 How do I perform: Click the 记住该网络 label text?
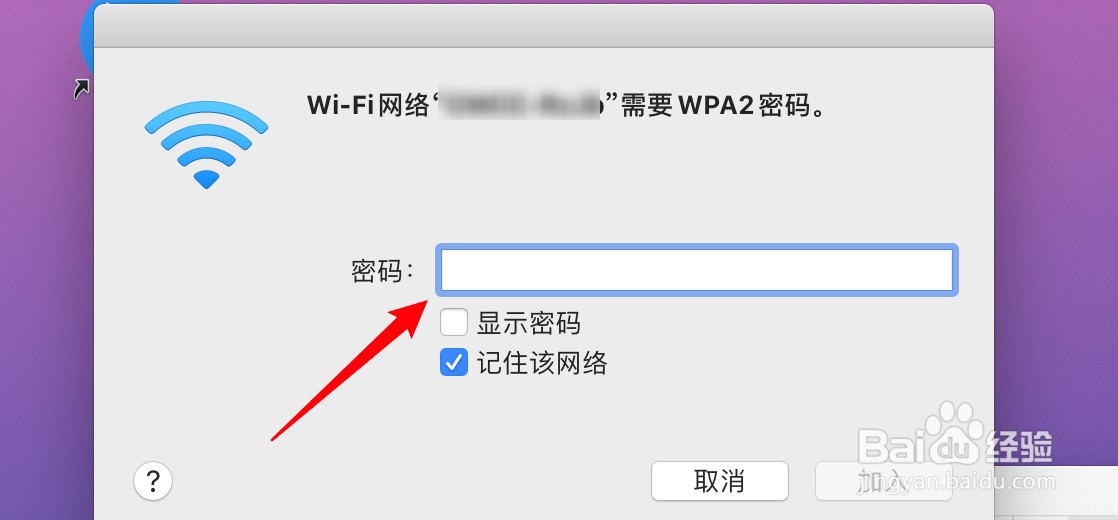click(x=542, y=363)
